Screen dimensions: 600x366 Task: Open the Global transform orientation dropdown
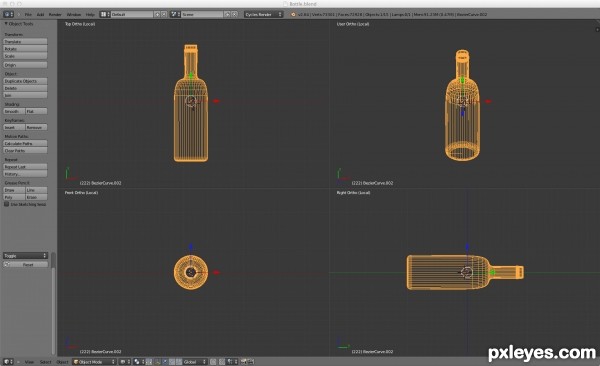point(195,361)
